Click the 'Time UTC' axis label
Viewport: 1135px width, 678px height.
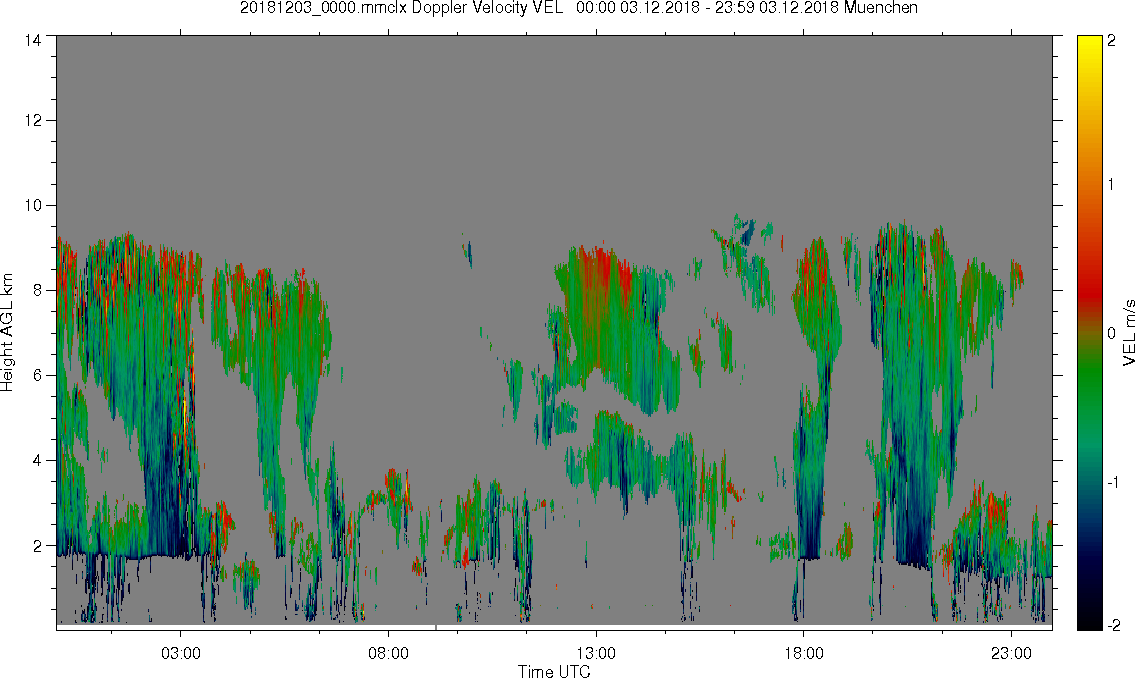(x=554, y=671)
